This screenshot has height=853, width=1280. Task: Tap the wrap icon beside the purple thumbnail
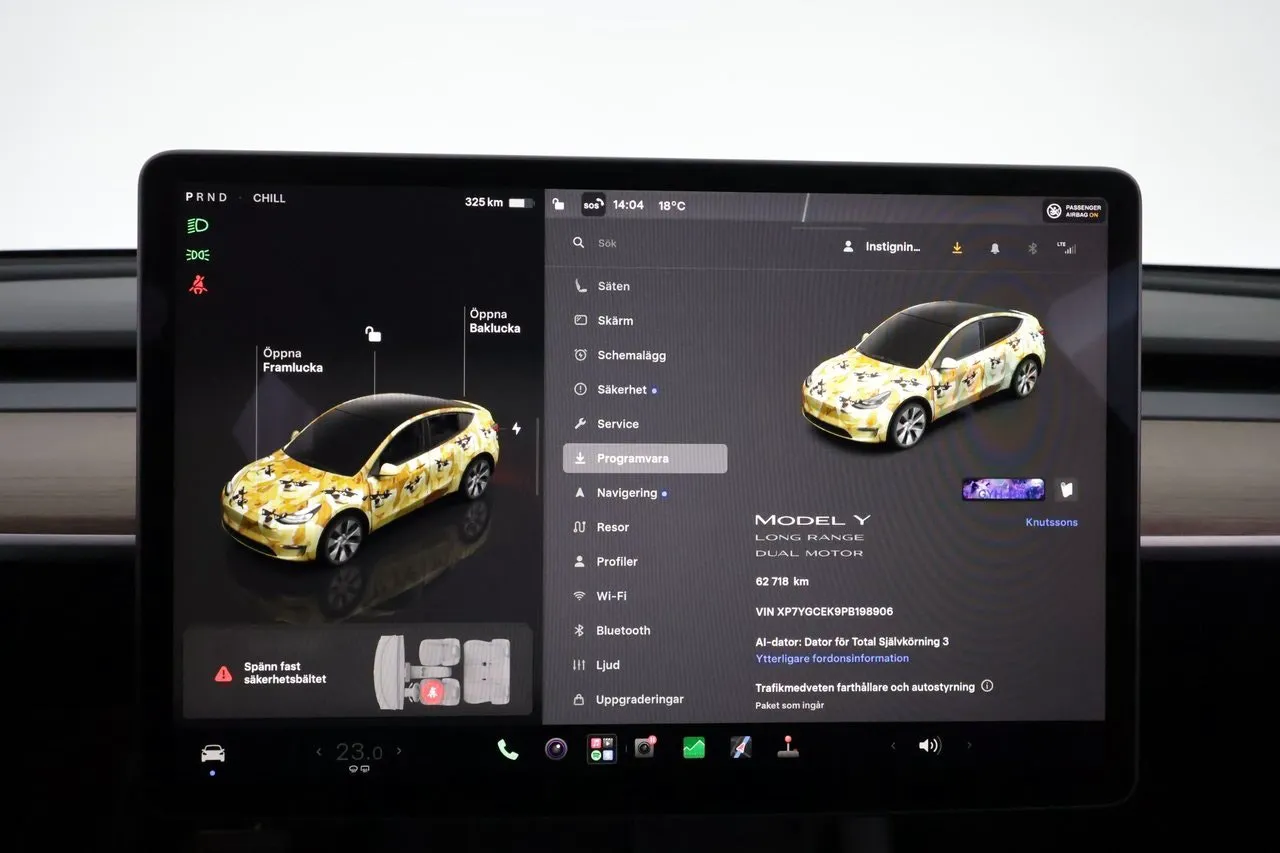pyautogui.click(x=1067, y=489)
